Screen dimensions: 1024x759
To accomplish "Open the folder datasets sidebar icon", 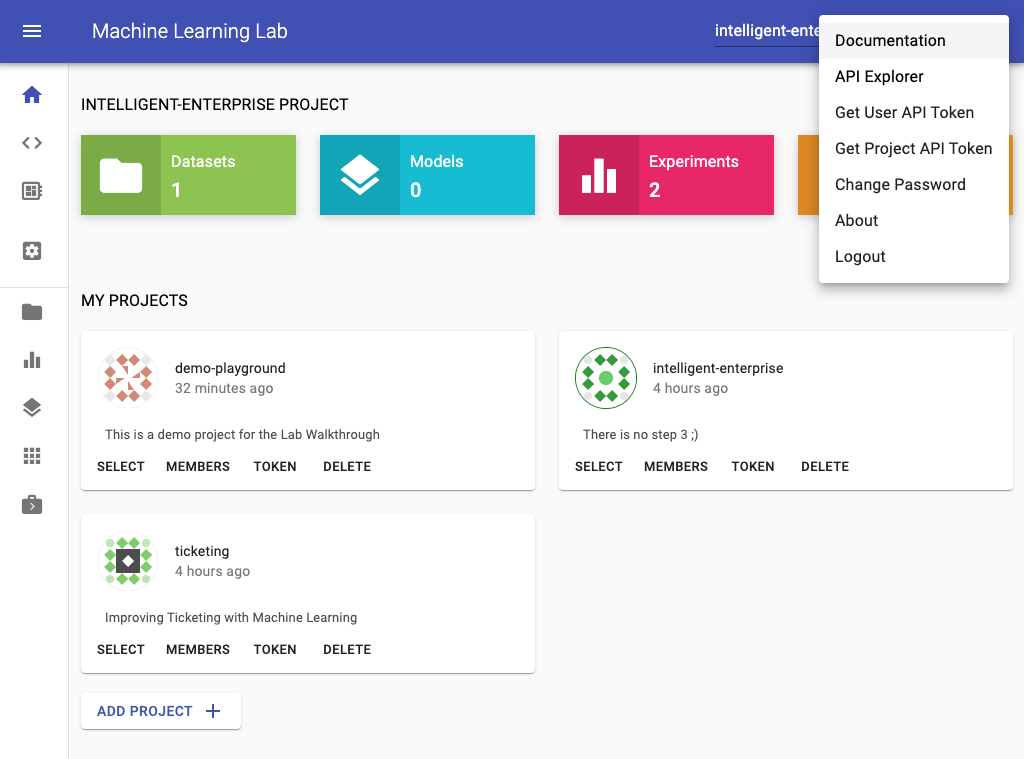I will [32, 312].
